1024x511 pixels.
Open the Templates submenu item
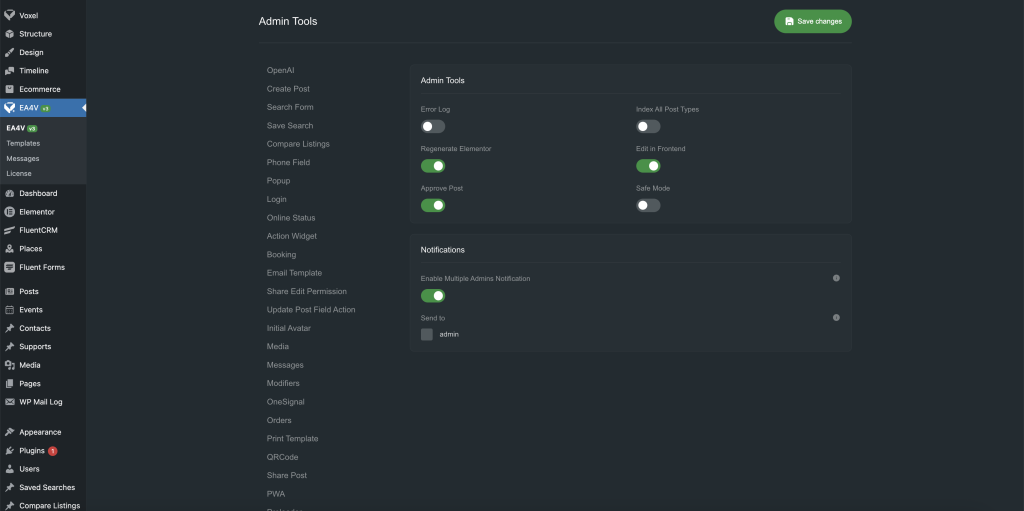point(23,143)
